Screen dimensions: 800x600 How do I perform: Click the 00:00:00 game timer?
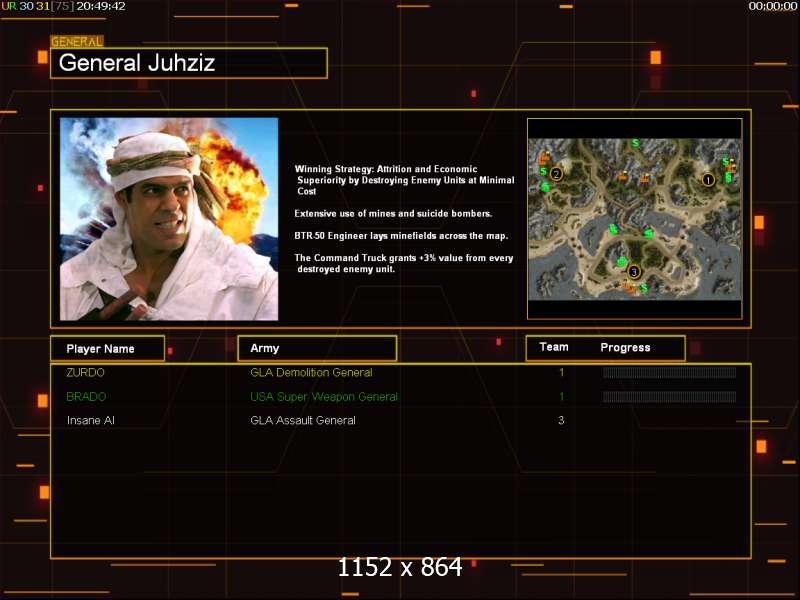click(772, 6)
